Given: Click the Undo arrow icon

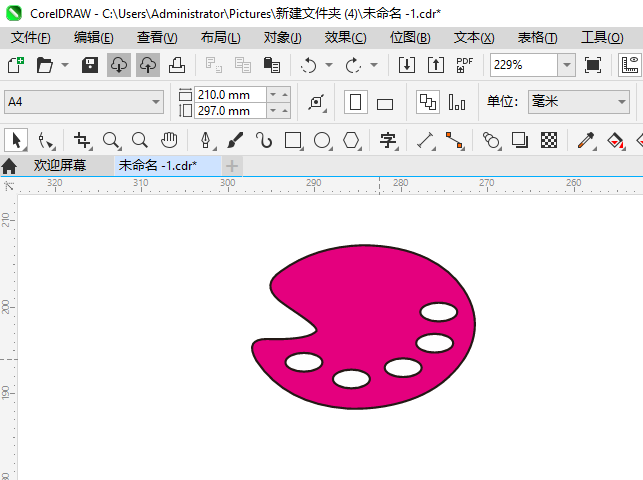Looking at the screenshot, I should click(308, 65).
